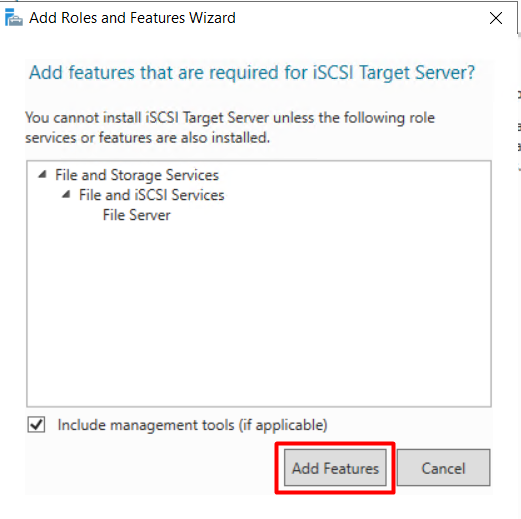Select the File and iSCSI Services node
Screen dimensions: 521x519
click(152, 195)
